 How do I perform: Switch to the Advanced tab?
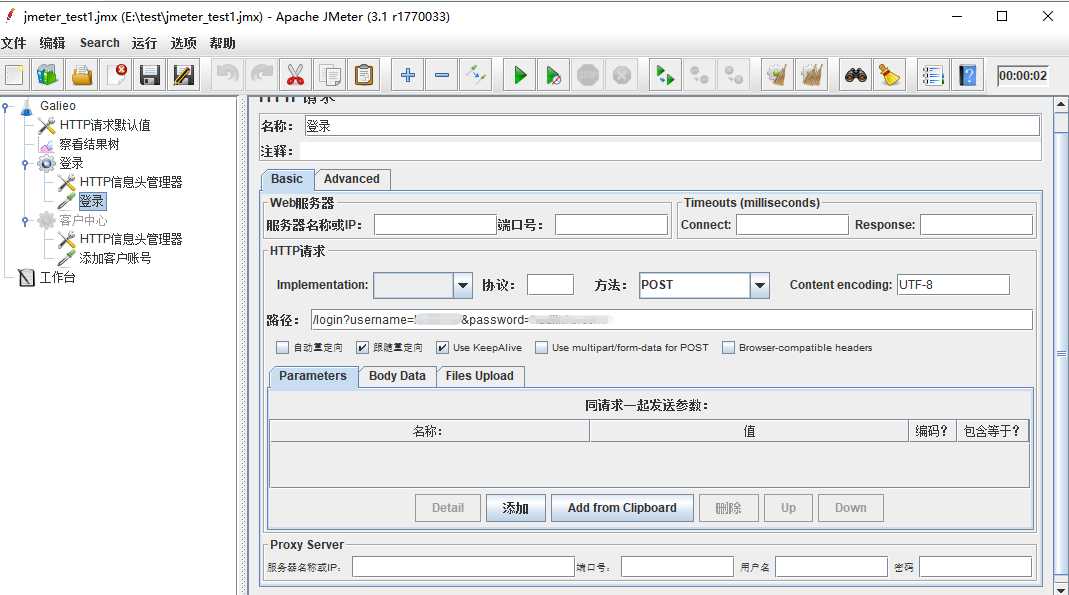pyautogui.click(x=352, y=179)
